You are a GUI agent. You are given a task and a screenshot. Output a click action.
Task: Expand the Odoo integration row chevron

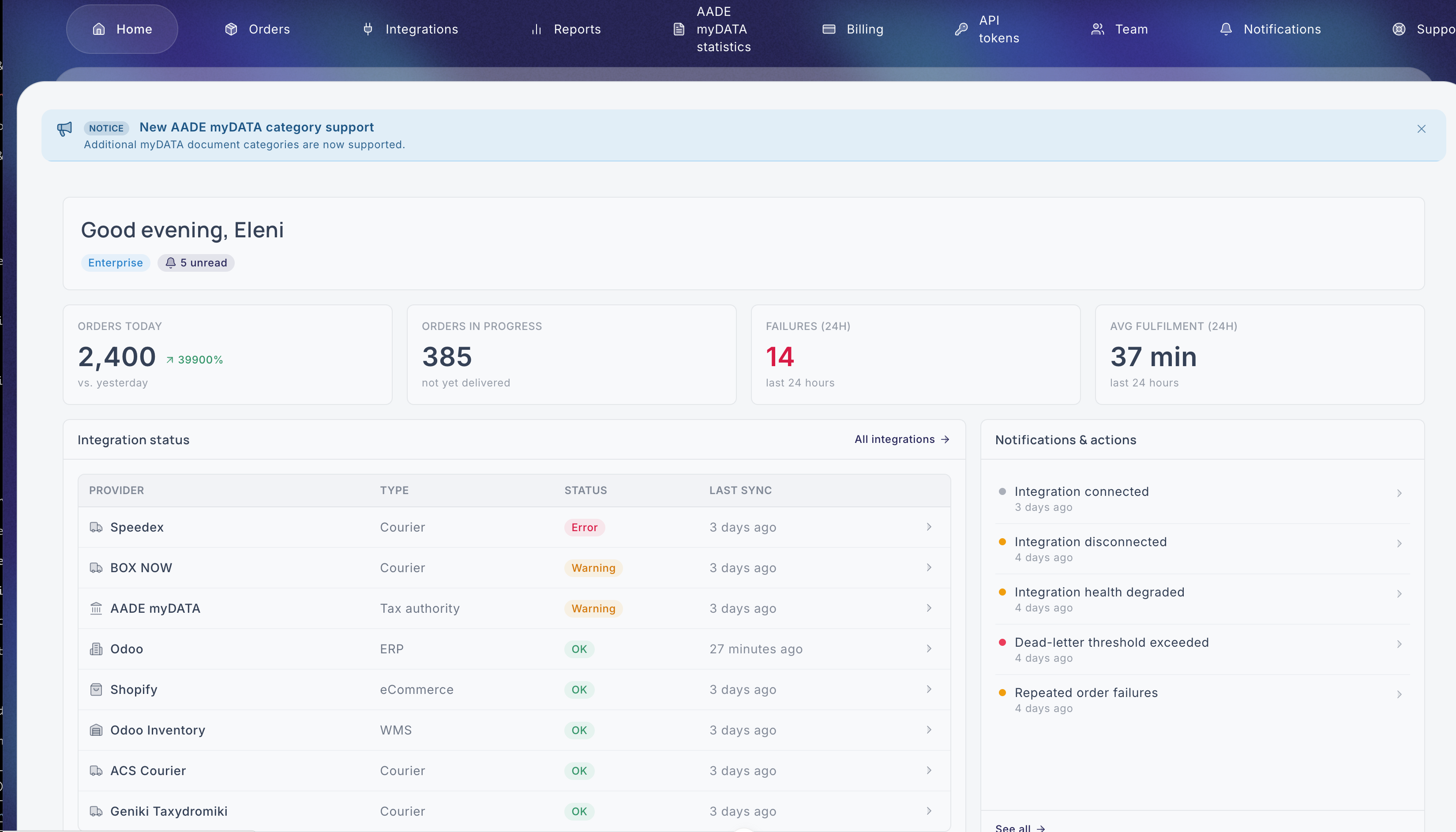click(929, 648)
